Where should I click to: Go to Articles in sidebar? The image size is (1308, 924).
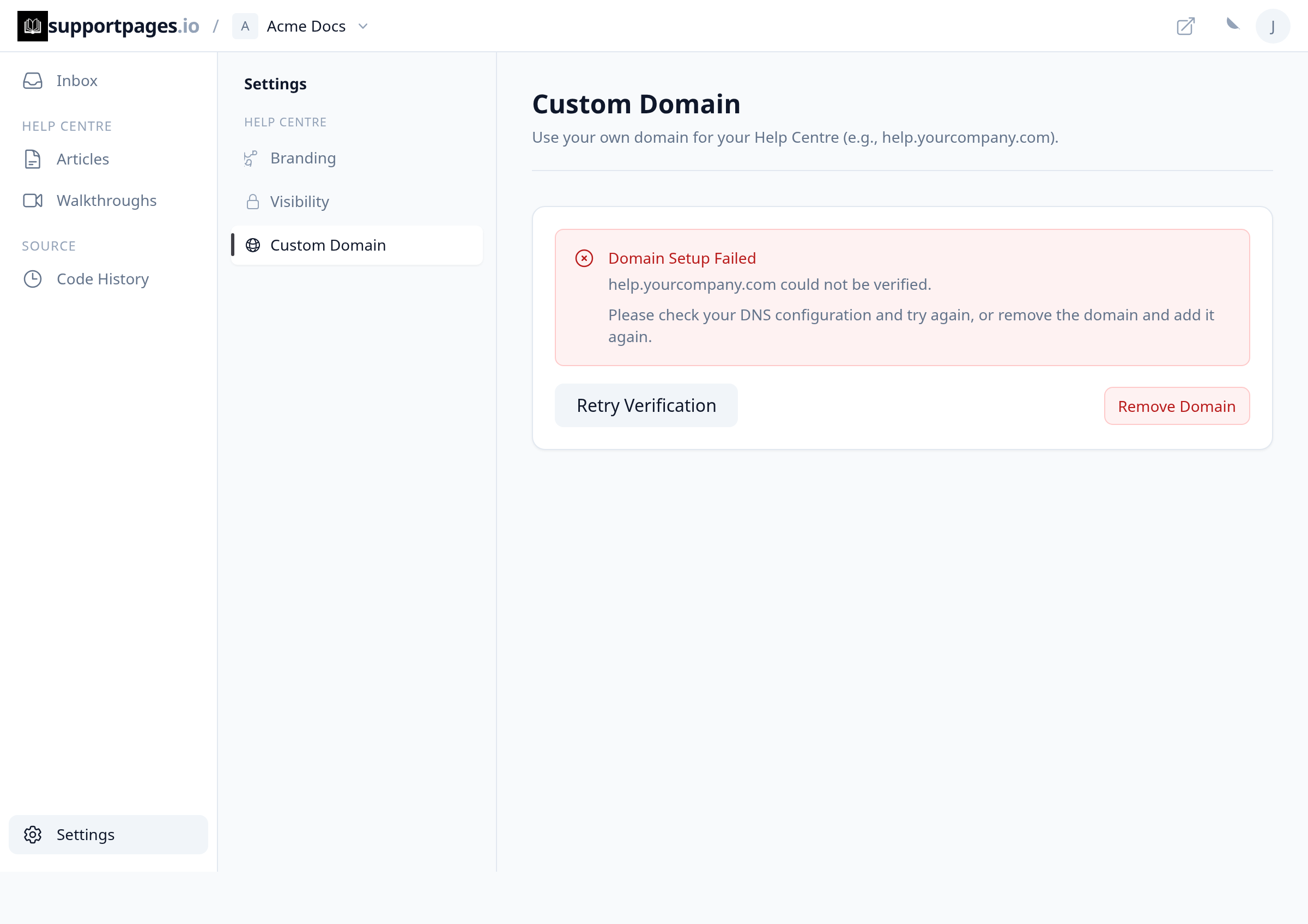click(108, 160)
